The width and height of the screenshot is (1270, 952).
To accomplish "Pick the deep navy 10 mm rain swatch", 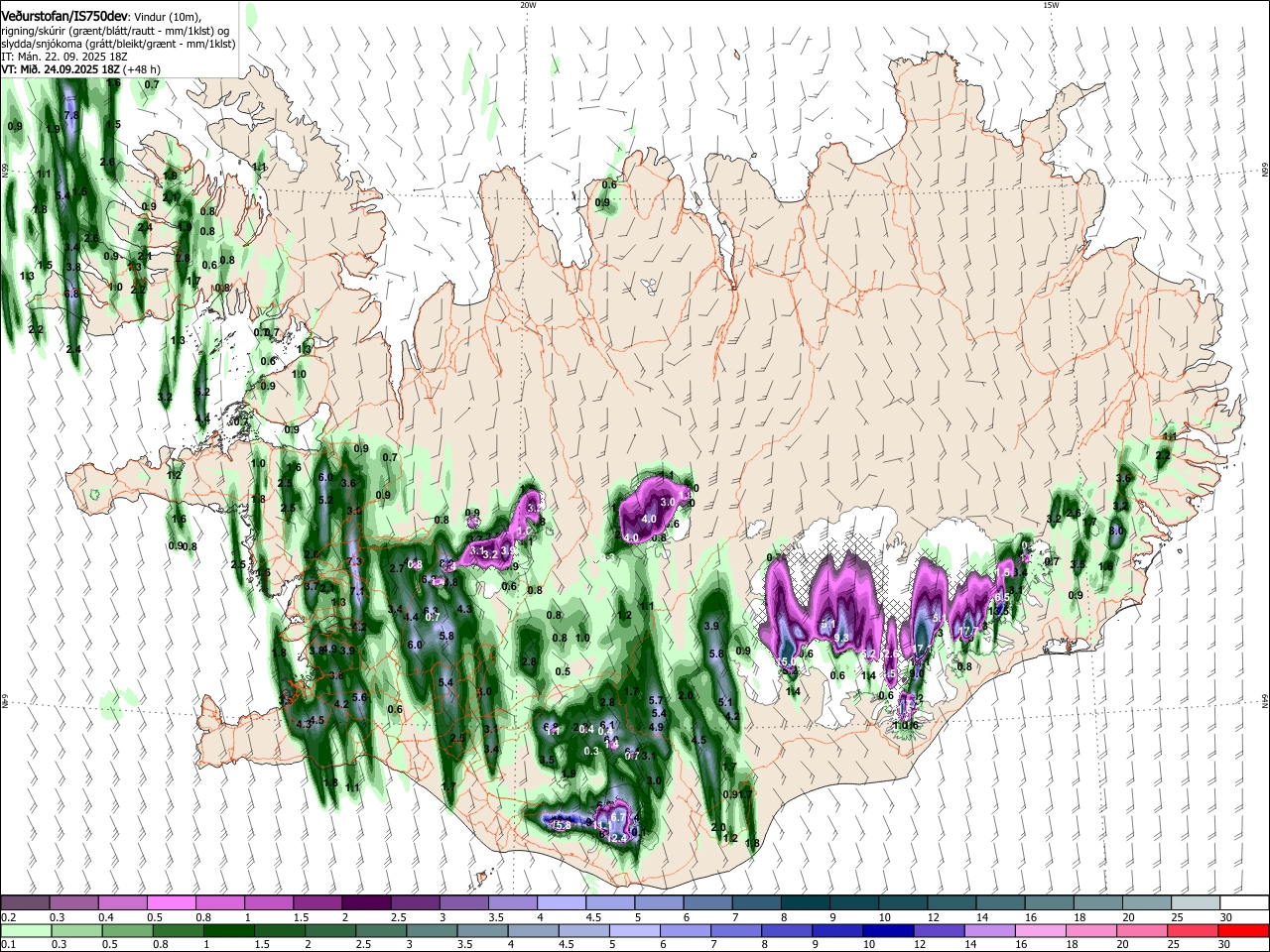I will (x=888, y=930).
